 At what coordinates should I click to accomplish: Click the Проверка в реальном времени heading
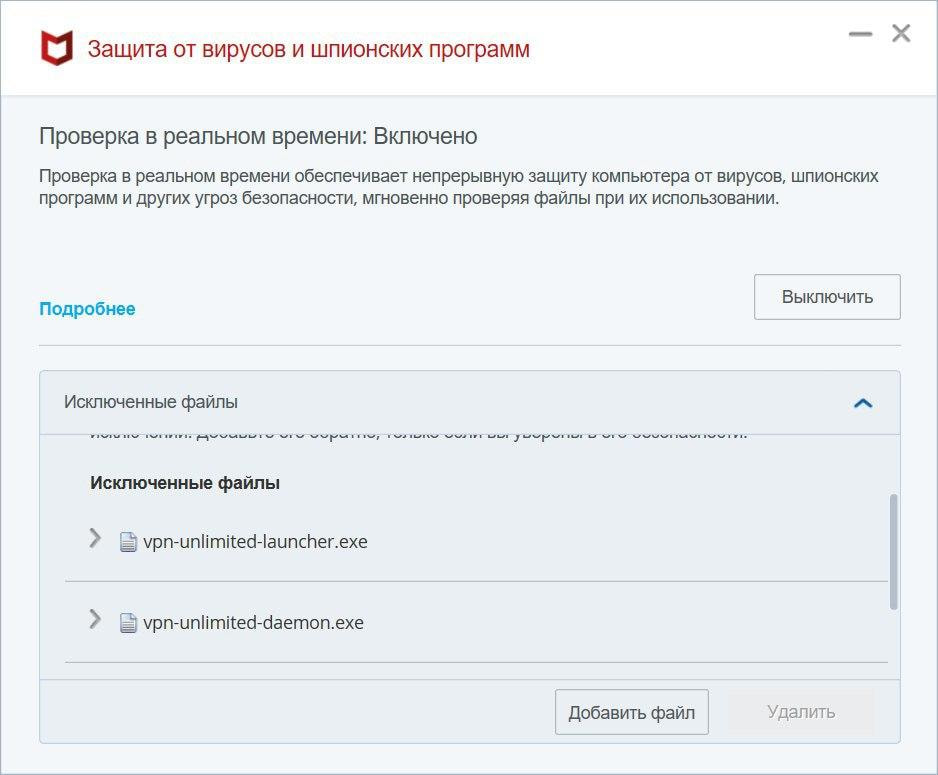coord(258,136)
